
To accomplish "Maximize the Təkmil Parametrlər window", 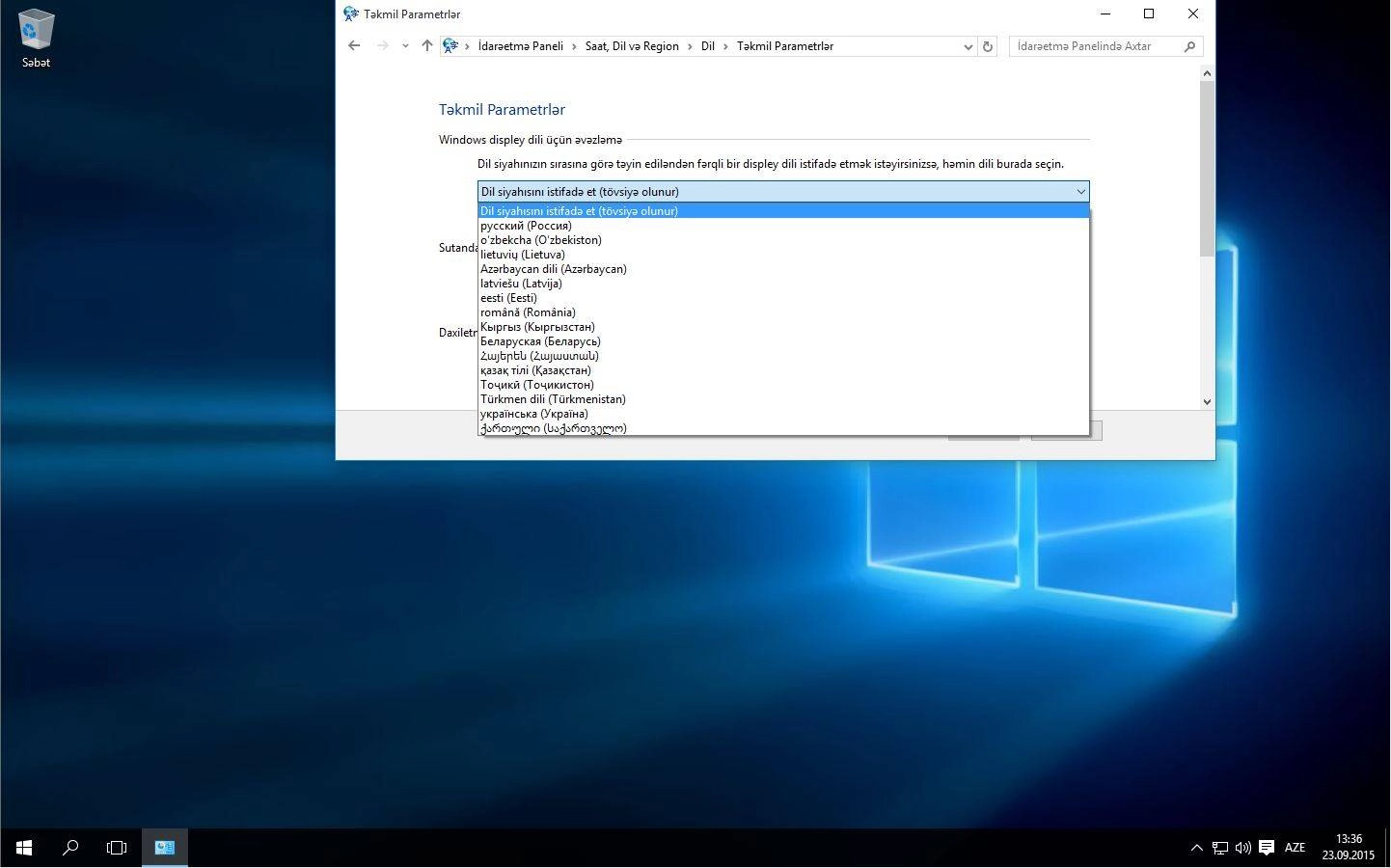I will point(1149,14).
